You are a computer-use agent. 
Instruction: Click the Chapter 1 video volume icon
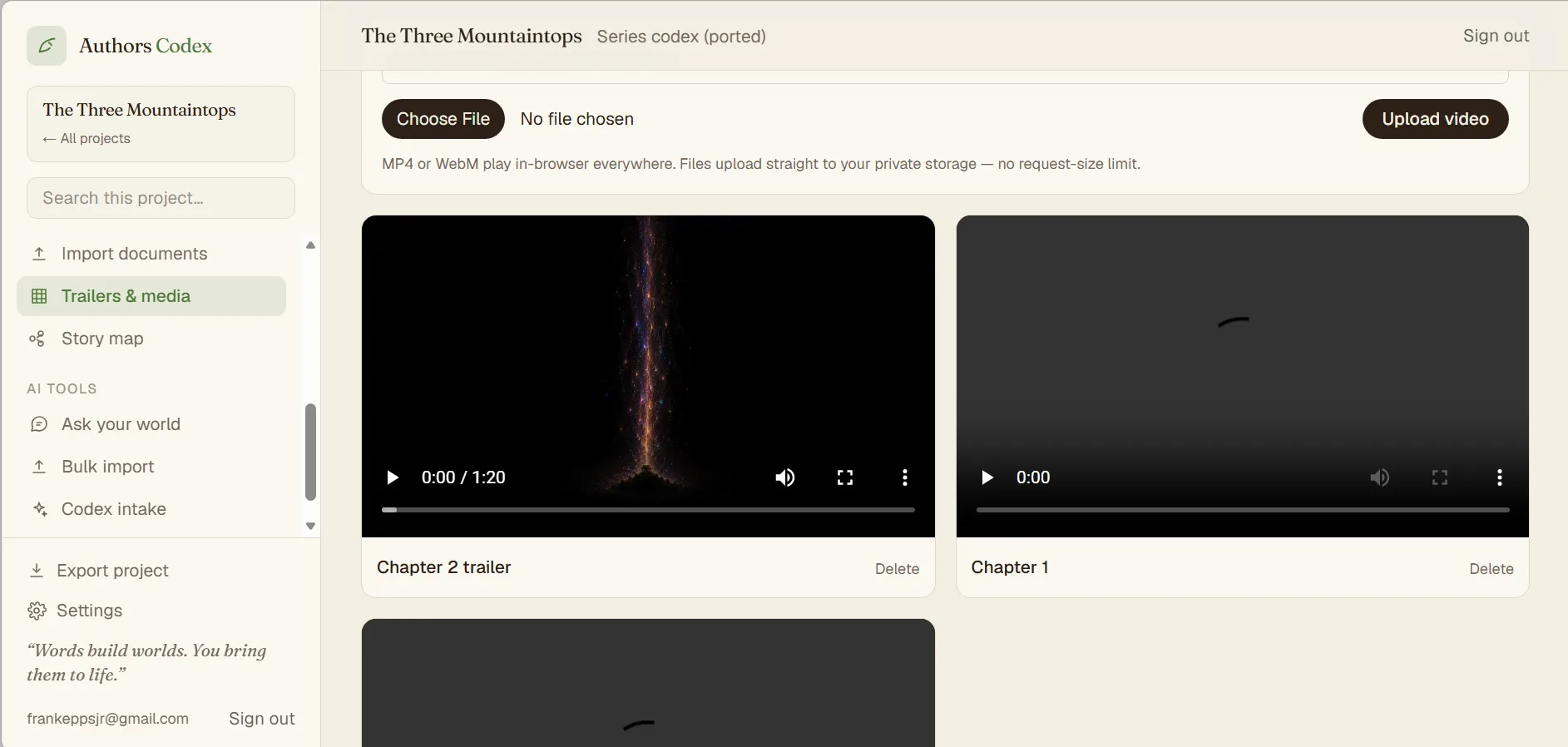click(x=1380, y=477)
